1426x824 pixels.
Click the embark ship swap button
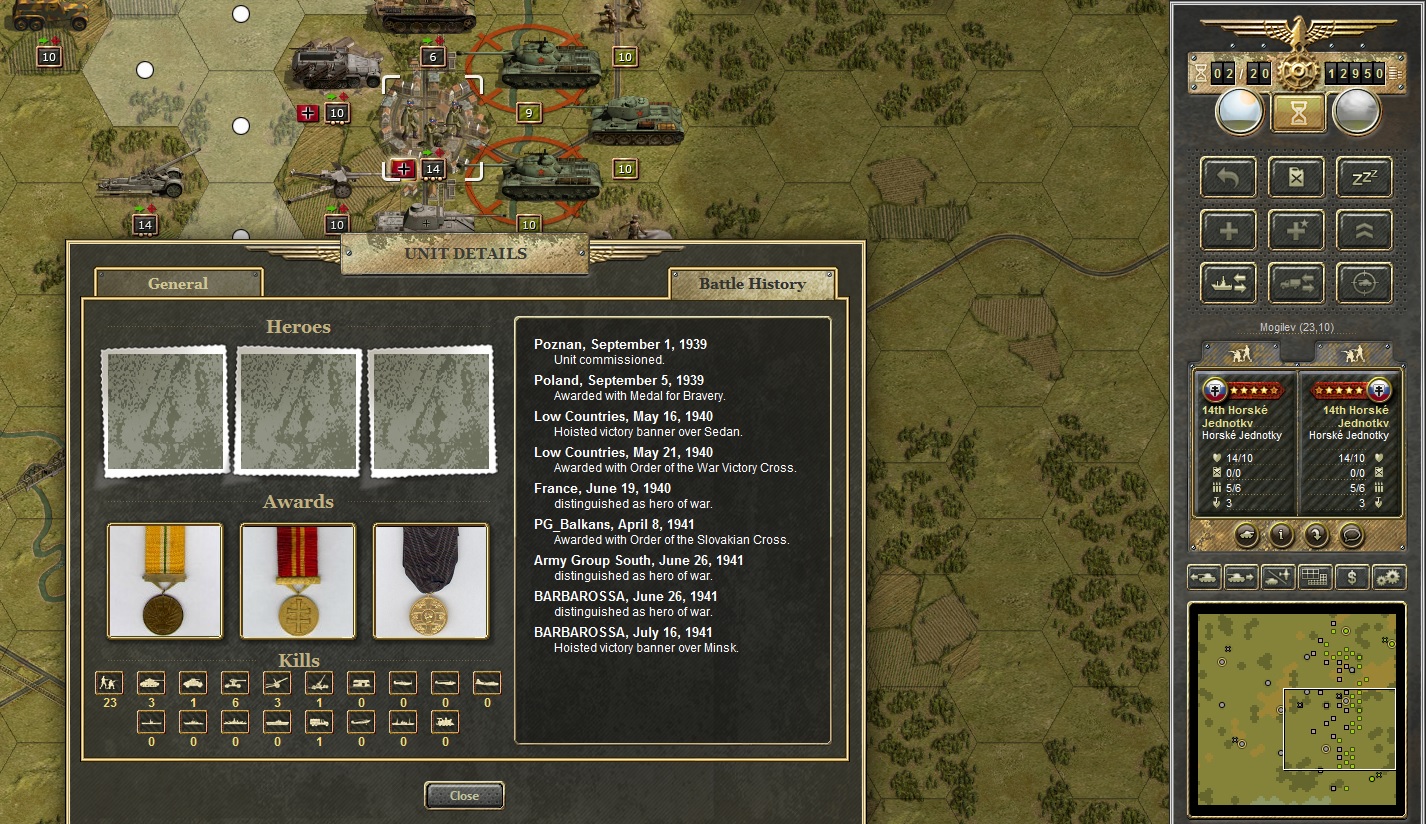[1229, 283]
